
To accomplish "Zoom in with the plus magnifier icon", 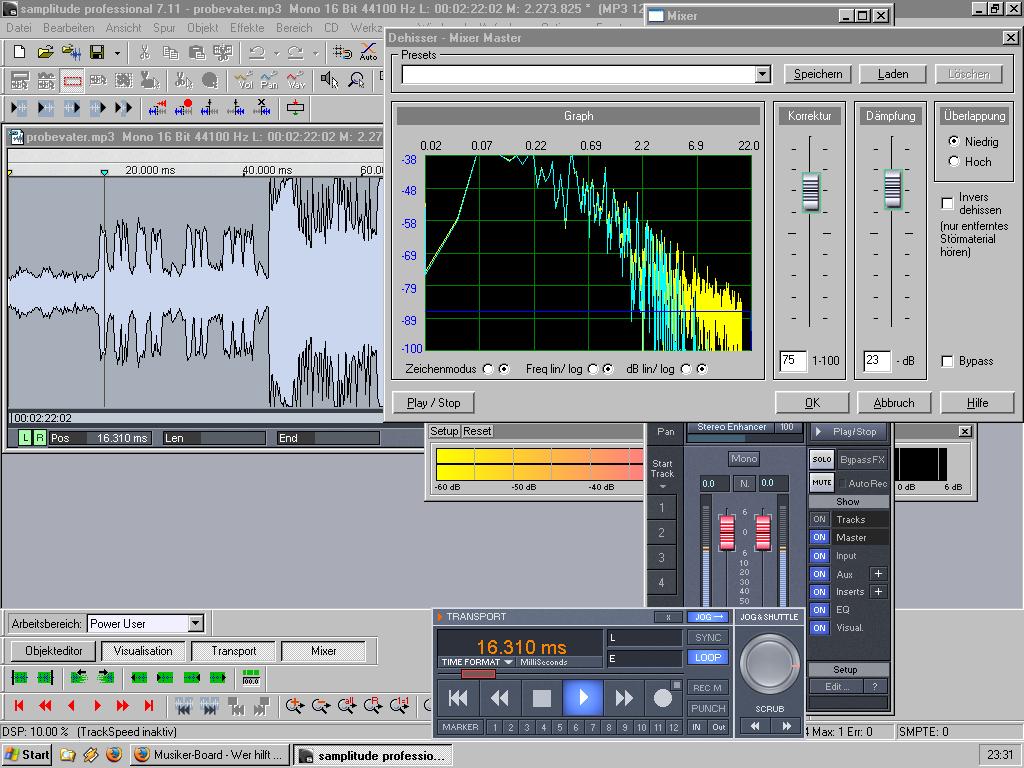I will click(295, 705).
